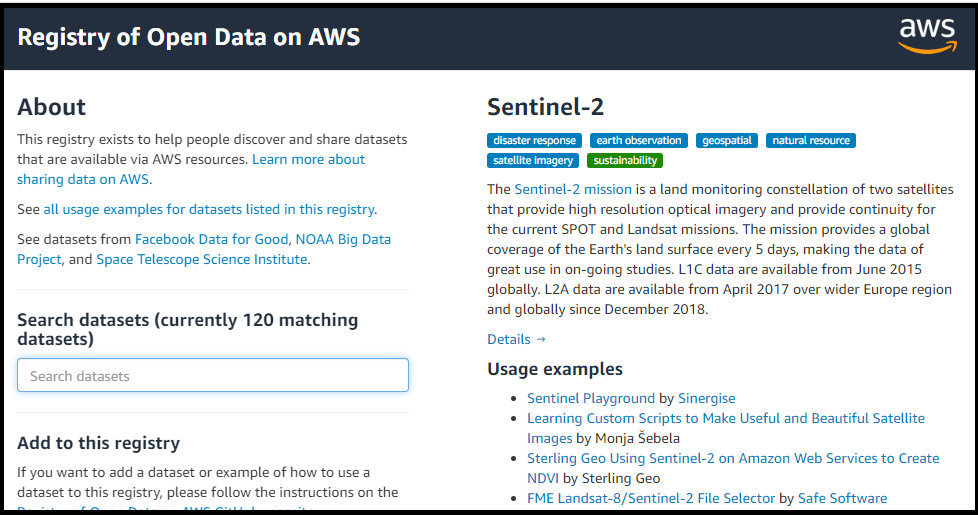Open the Details arrow link

coord(516,339)
